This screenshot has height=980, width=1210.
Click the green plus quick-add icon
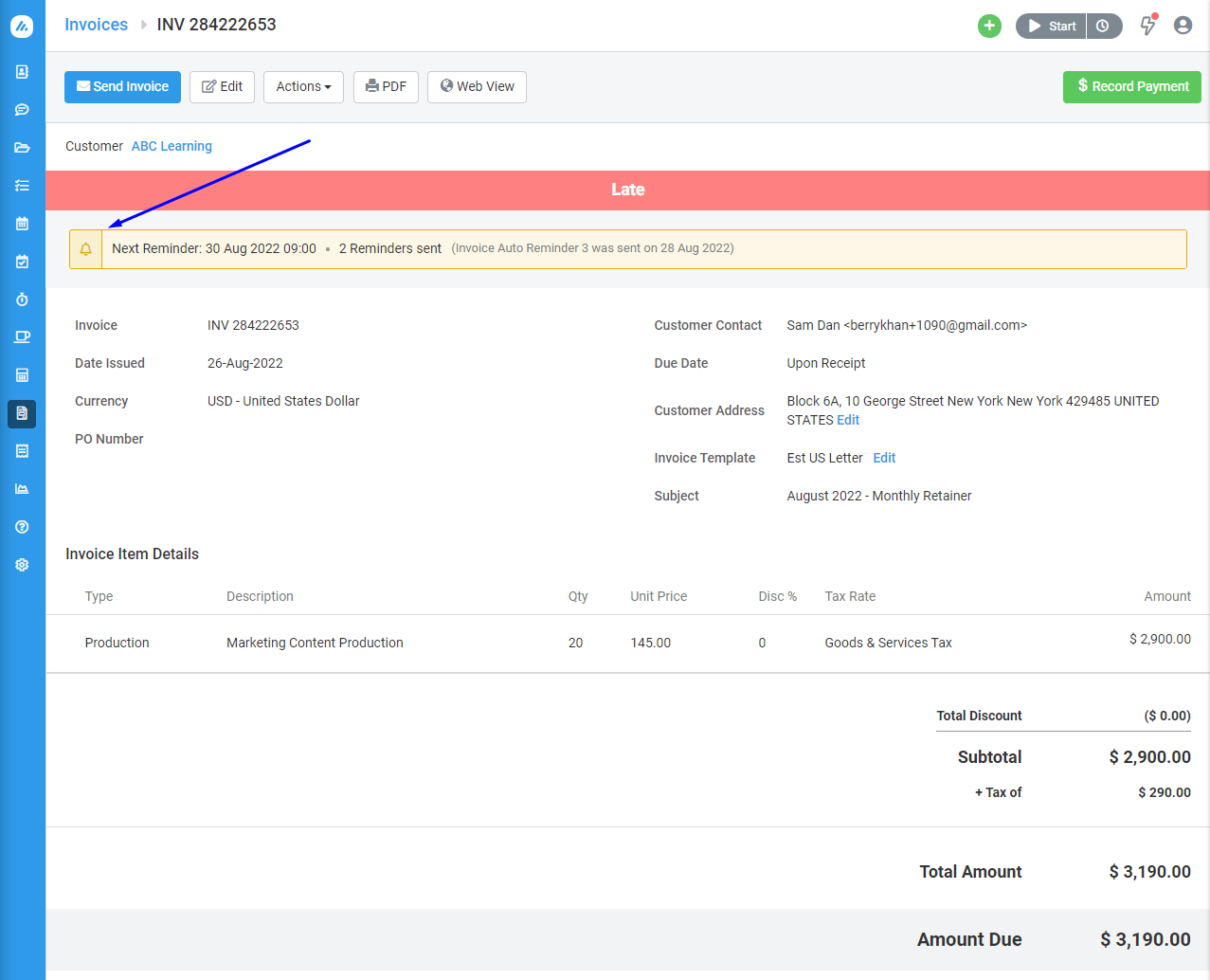989,26
